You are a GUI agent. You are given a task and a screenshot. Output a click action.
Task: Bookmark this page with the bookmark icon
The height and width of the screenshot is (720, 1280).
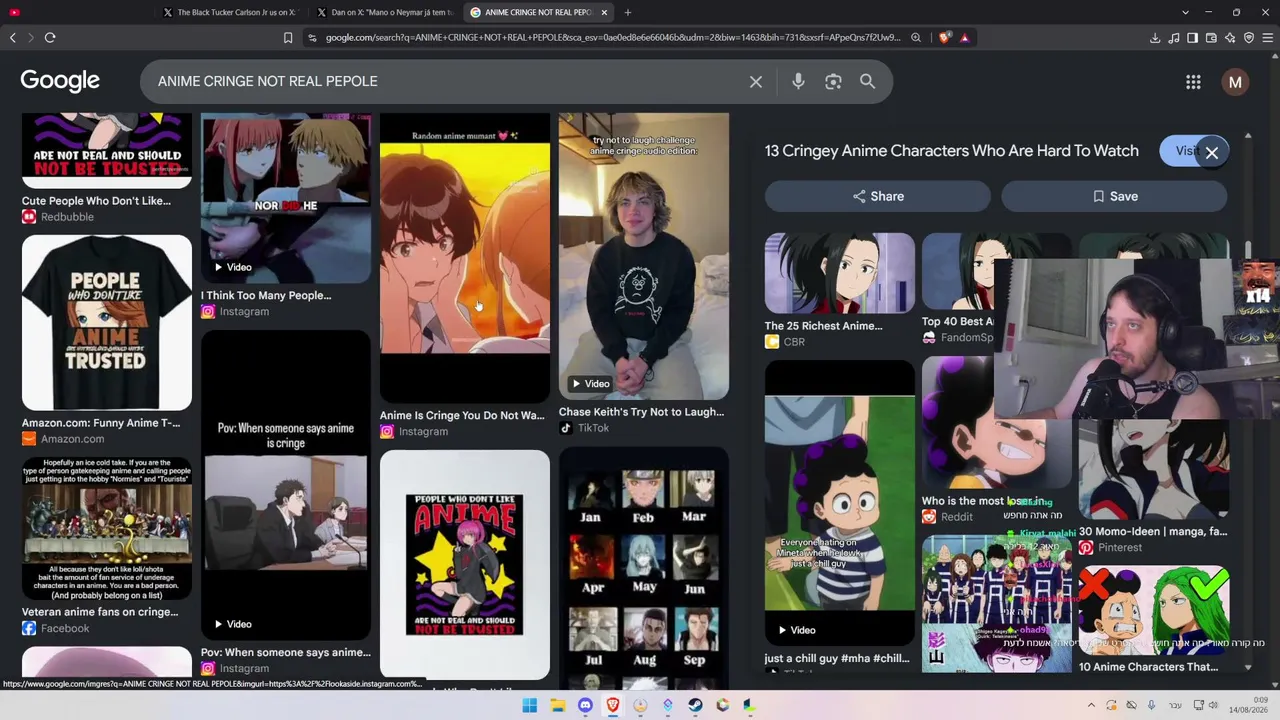[x=288, y=38]
